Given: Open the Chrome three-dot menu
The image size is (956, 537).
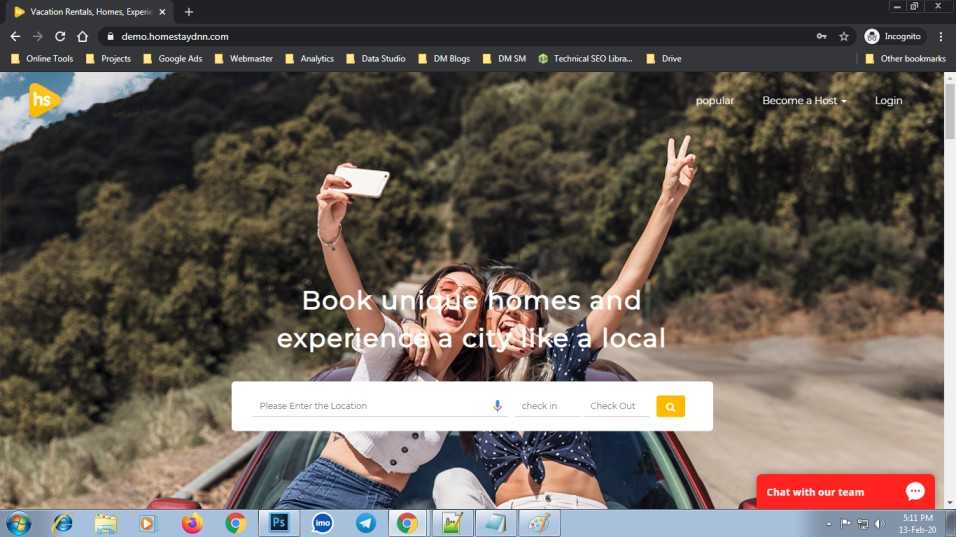Looking at the screenshot, I should tap(941, 37).
